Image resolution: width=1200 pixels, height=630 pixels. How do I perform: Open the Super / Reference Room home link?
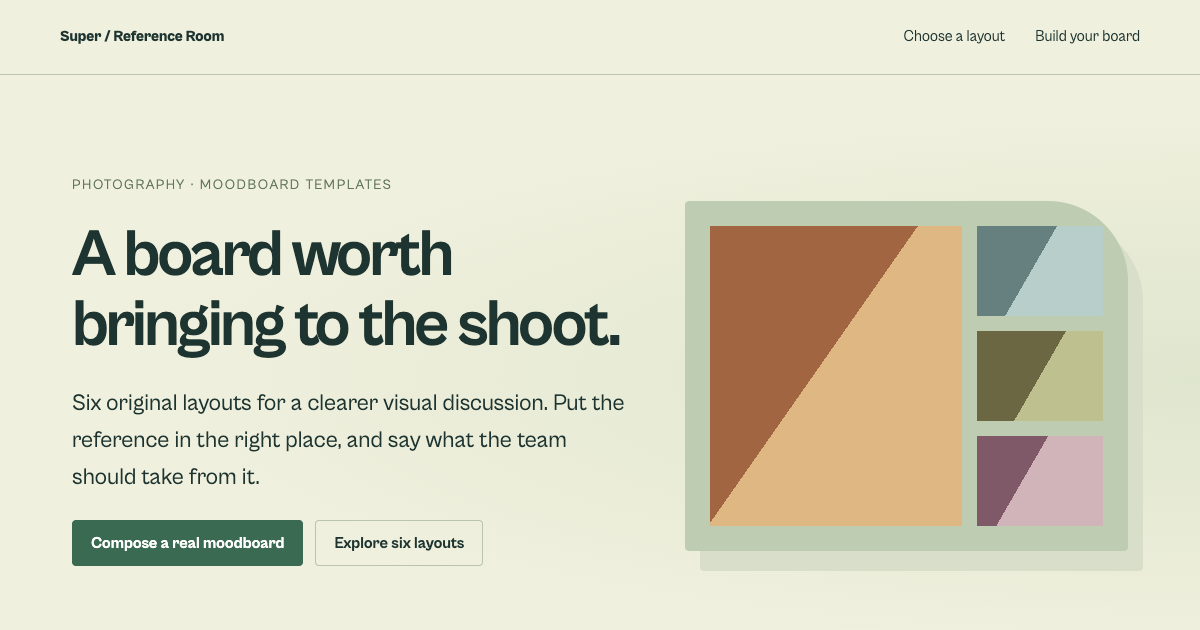click(142, 36)
